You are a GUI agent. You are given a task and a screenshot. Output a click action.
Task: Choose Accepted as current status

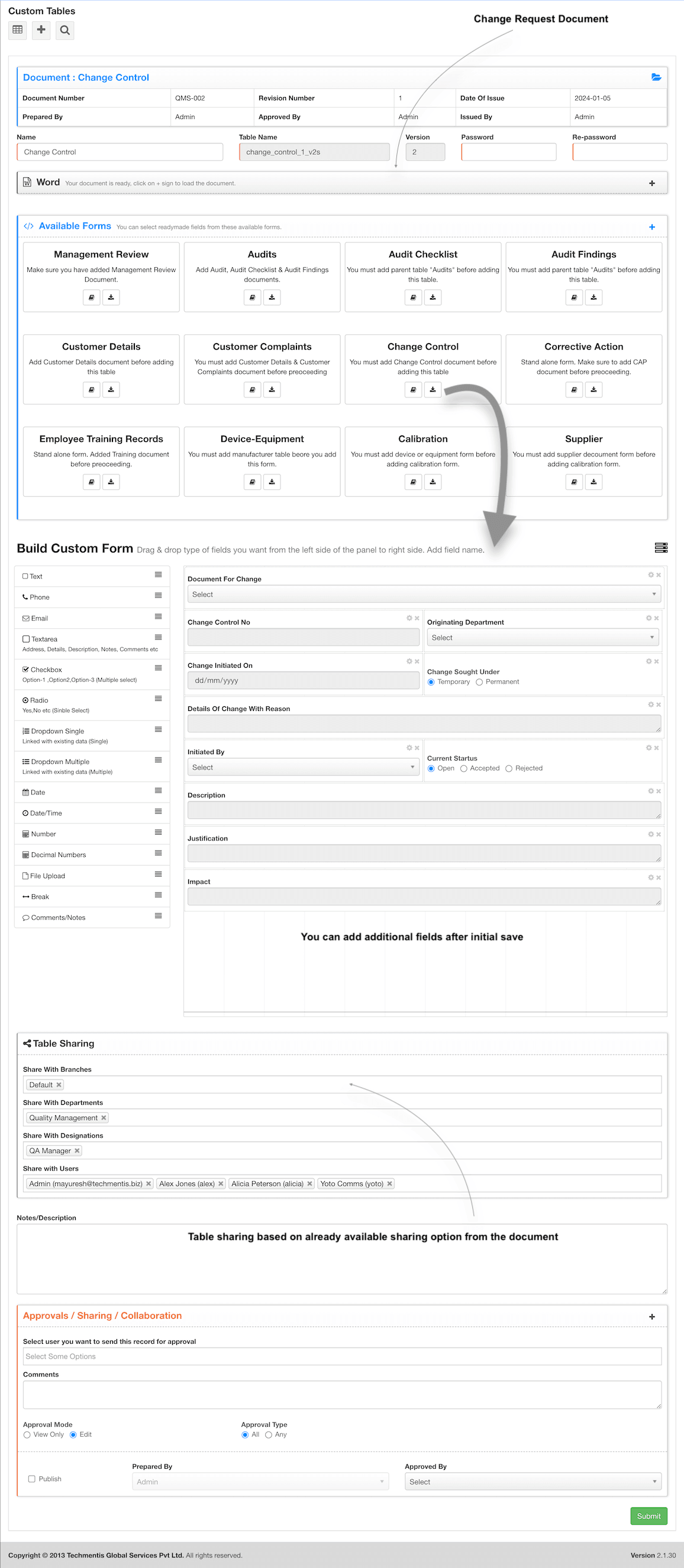[463, 769]
